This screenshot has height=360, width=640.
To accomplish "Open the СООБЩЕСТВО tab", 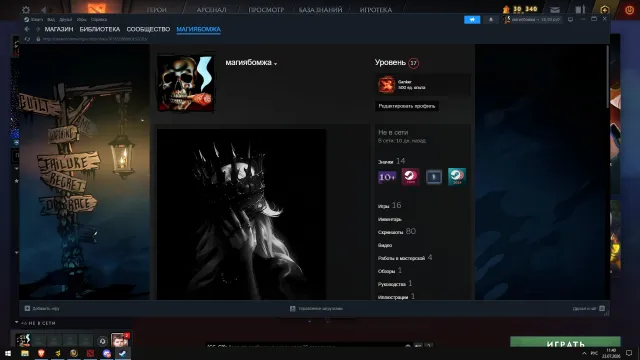I will pyautogui.click(x=148, y=29).
